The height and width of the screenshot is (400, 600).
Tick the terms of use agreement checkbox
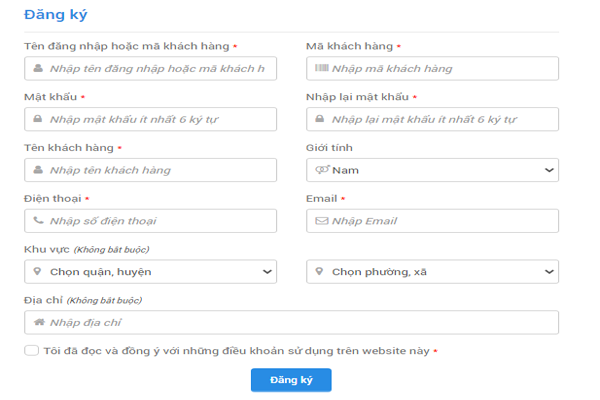(32, 351)
